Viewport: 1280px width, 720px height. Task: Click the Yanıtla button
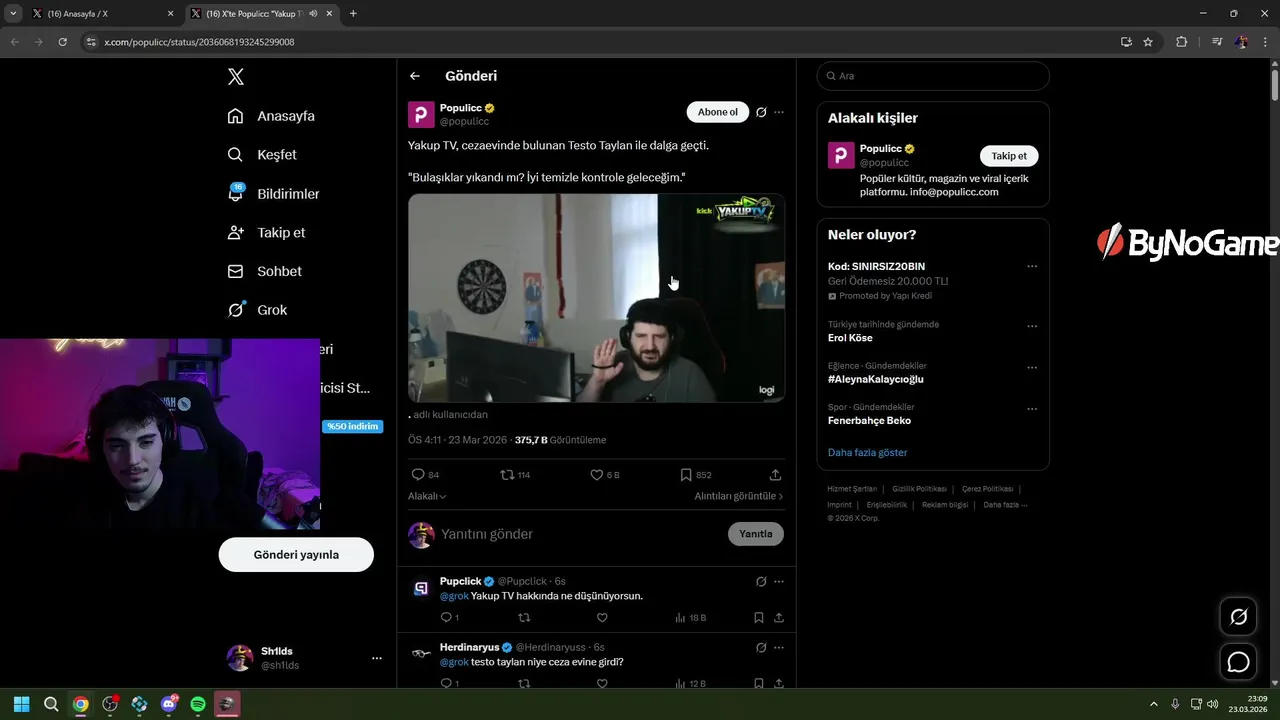pyautogui.click(x=756, y=534)
